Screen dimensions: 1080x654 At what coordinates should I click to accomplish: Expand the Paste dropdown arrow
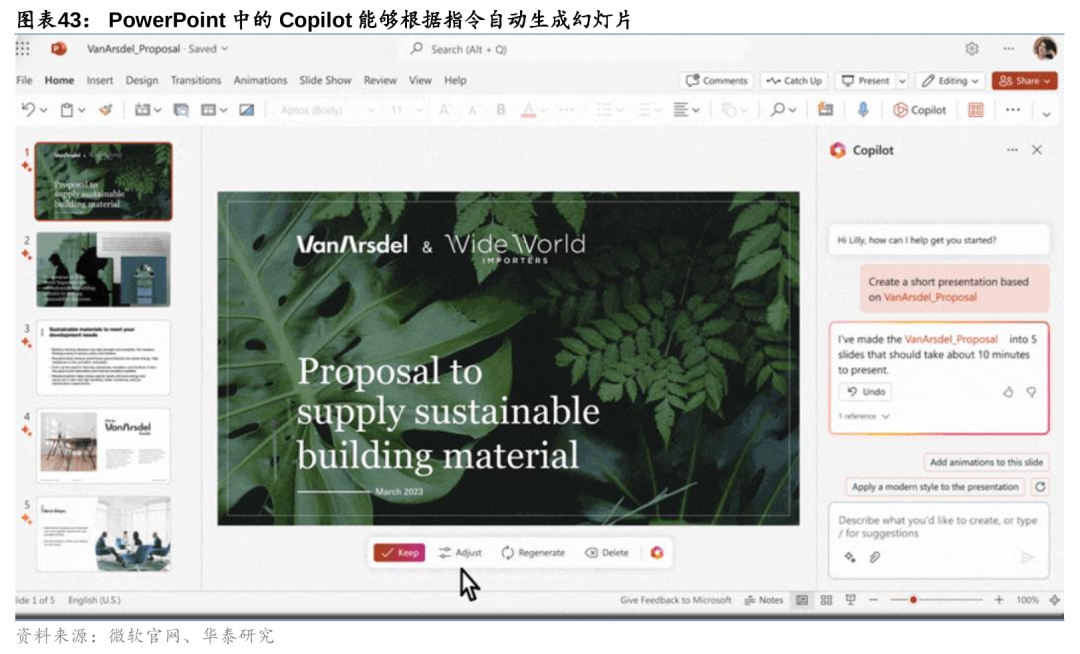[x=81, y=110]
